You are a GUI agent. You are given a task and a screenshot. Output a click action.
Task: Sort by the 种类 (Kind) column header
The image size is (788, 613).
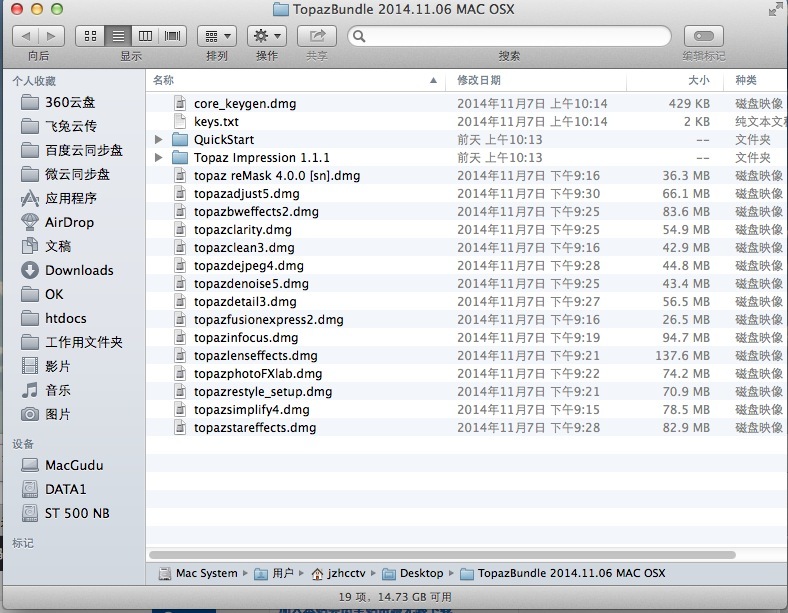[x=756, y=80]
